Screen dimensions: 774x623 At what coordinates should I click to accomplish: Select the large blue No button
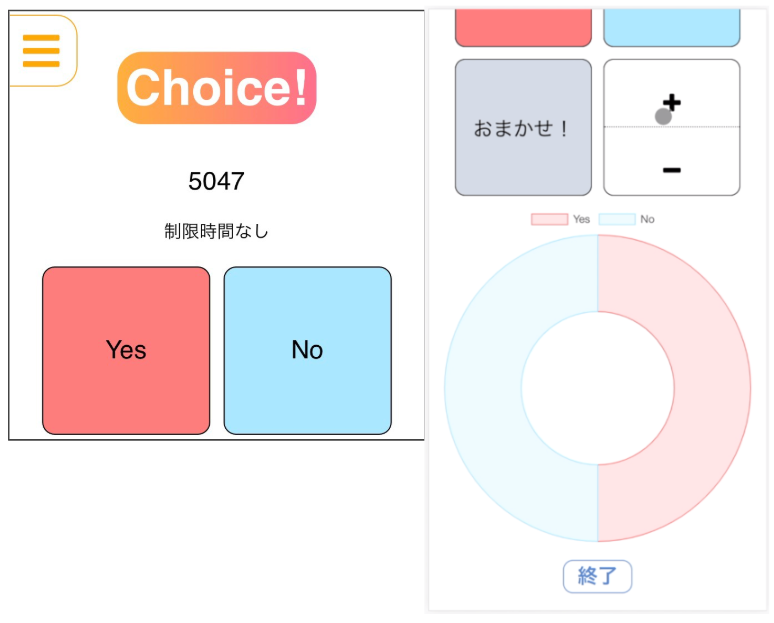click(307, 350)
